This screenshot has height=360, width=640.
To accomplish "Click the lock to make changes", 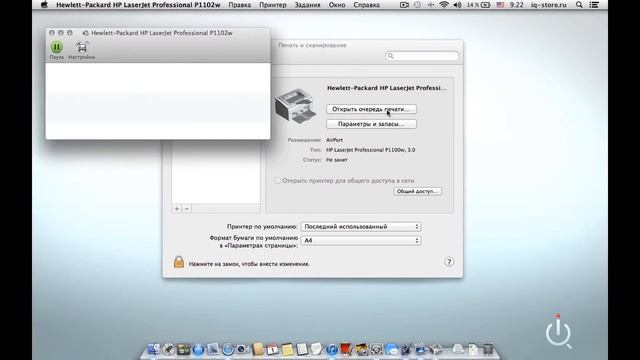I will [179, 262].
